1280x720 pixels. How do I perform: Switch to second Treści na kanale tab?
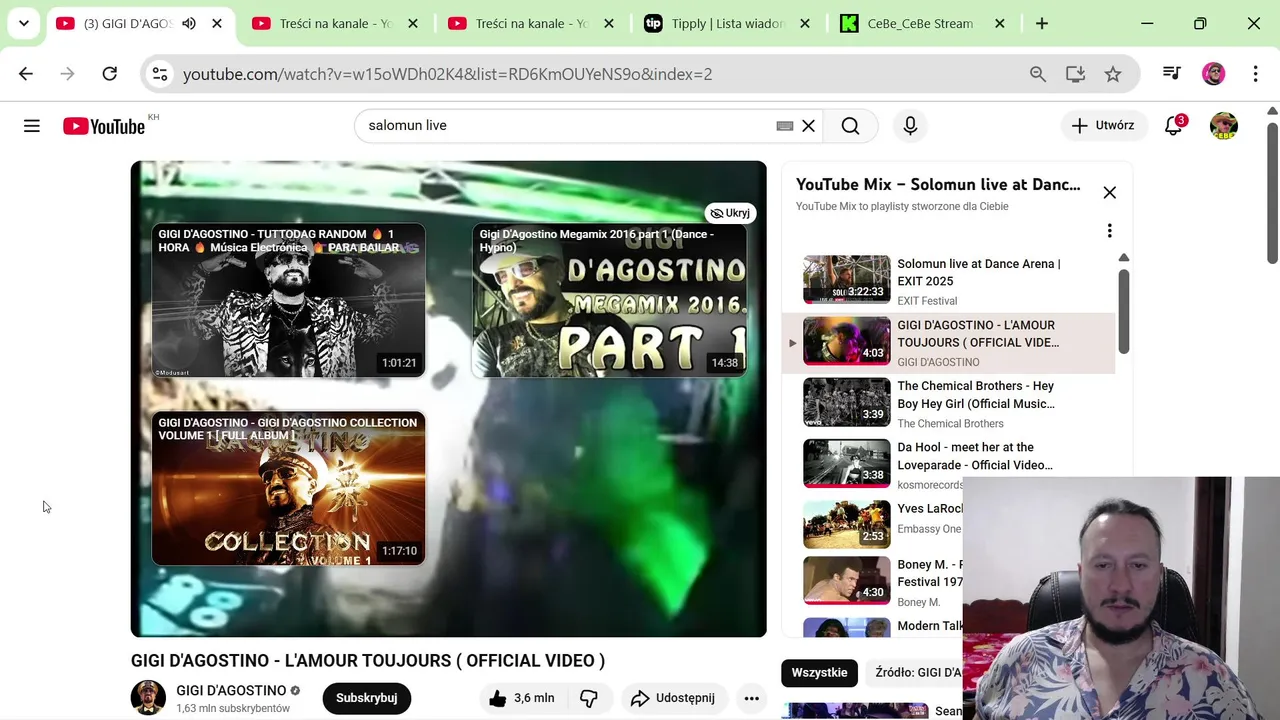pyautogui.click(x=531, y=23)
